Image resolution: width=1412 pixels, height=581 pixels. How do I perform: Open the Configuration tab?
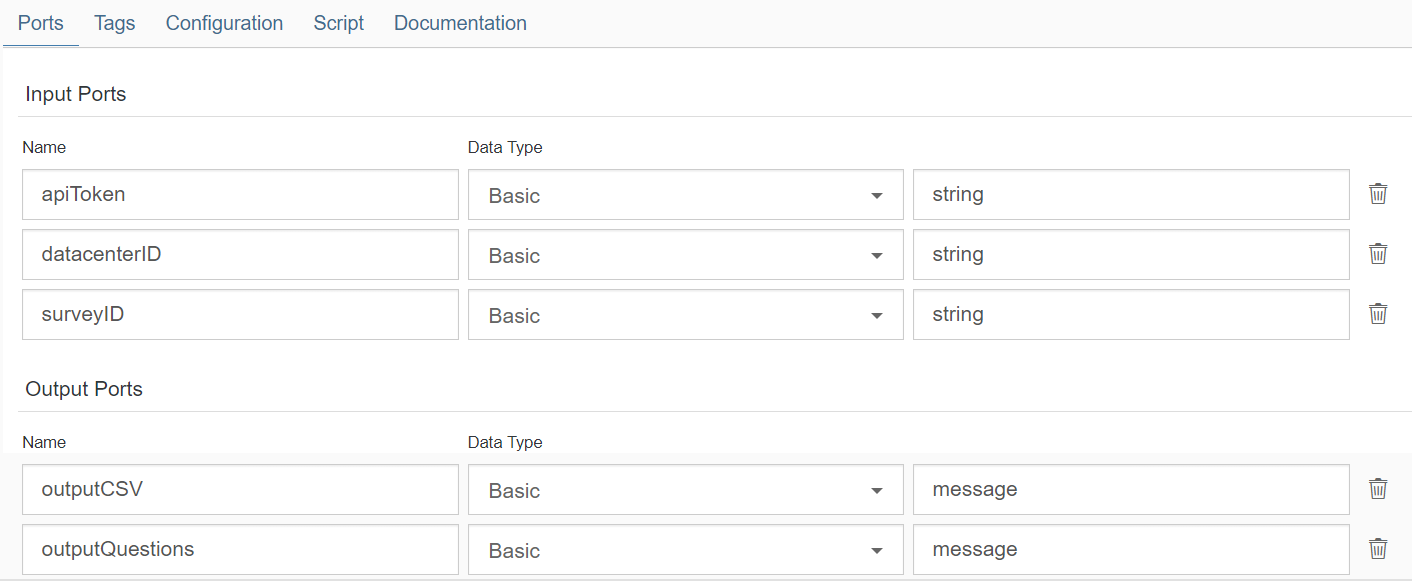pyautogui.click(x=224, y=23)
